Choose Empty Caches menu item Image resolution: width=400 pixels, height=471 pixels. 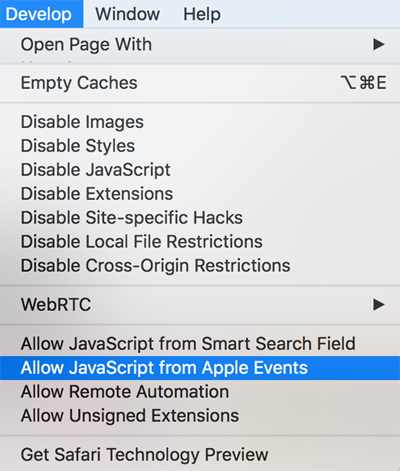pos(200,83)
